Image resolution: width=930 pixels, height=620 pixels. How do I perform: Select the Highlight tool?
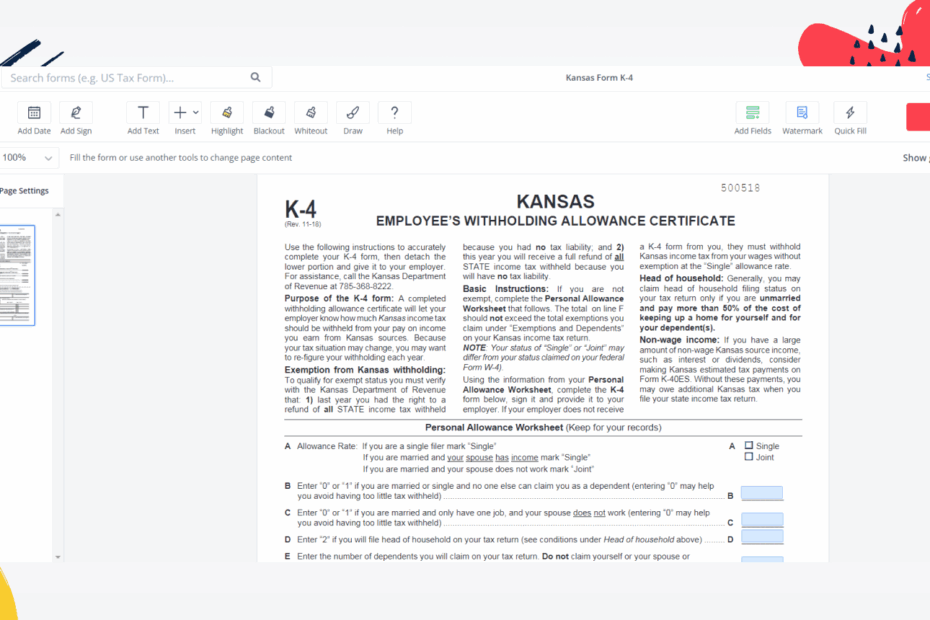coord(227,117)
